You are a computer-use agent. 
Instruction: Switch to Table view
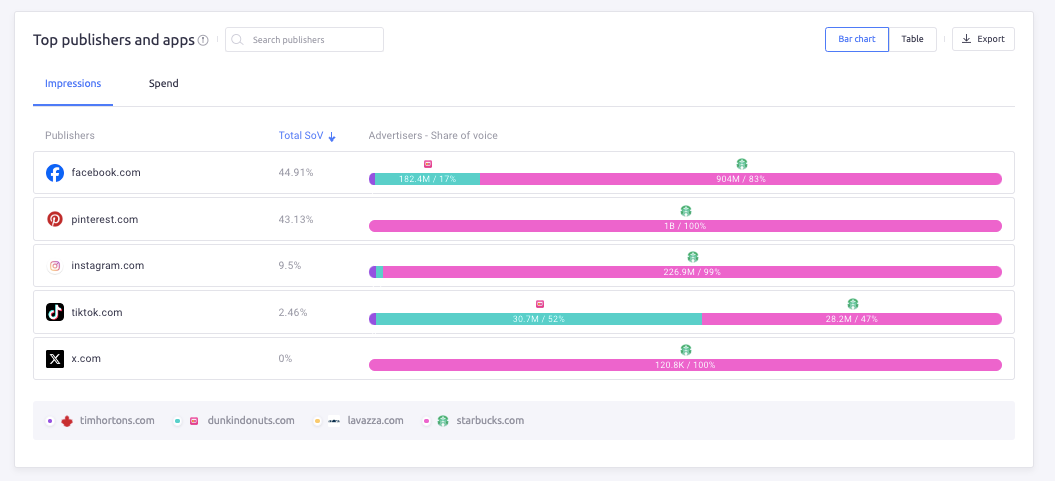[x=912, y=39]
